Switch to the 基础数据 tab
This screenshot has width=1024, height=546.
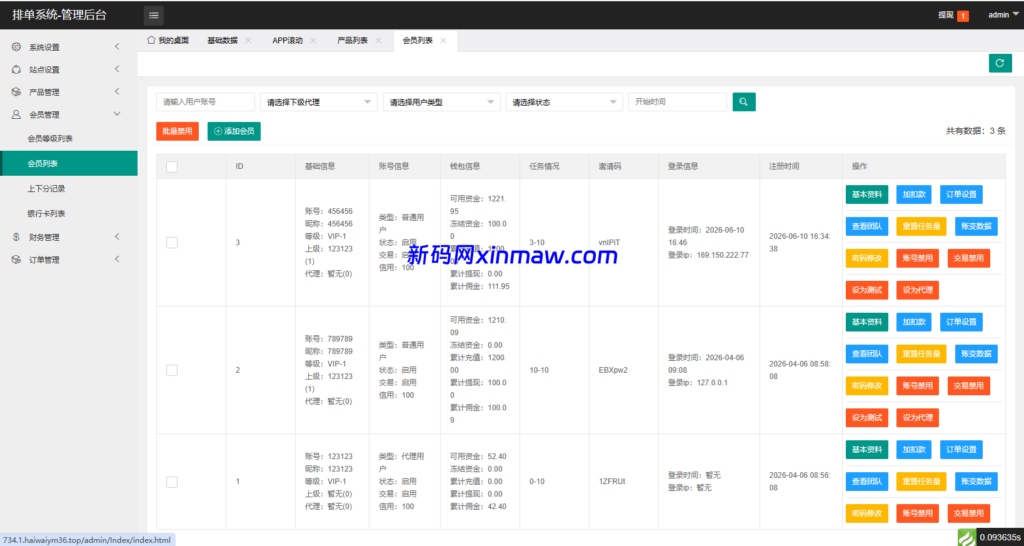pyautogui.click(x=222, y=40)
